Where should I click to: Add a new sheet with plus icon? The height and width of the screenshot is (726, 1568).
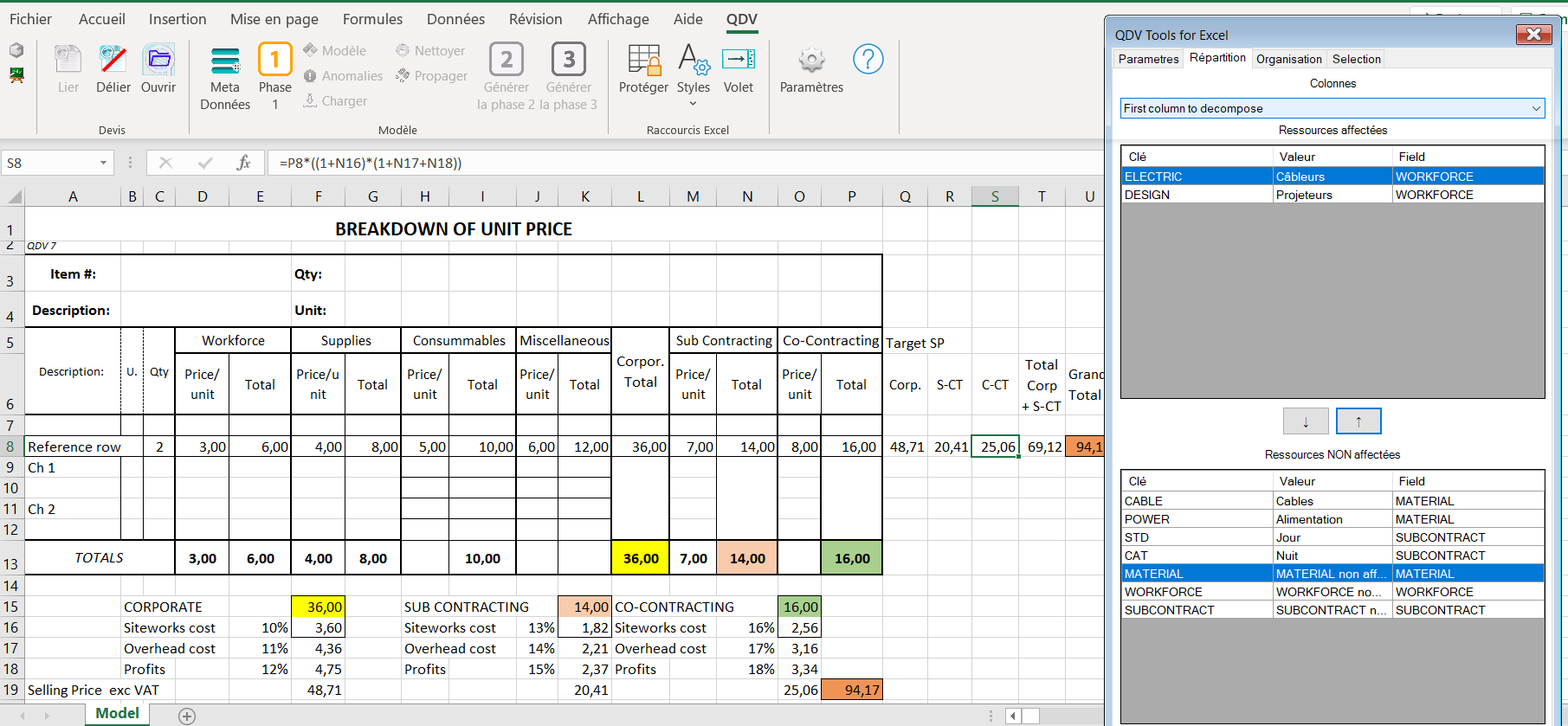[187, 716]
